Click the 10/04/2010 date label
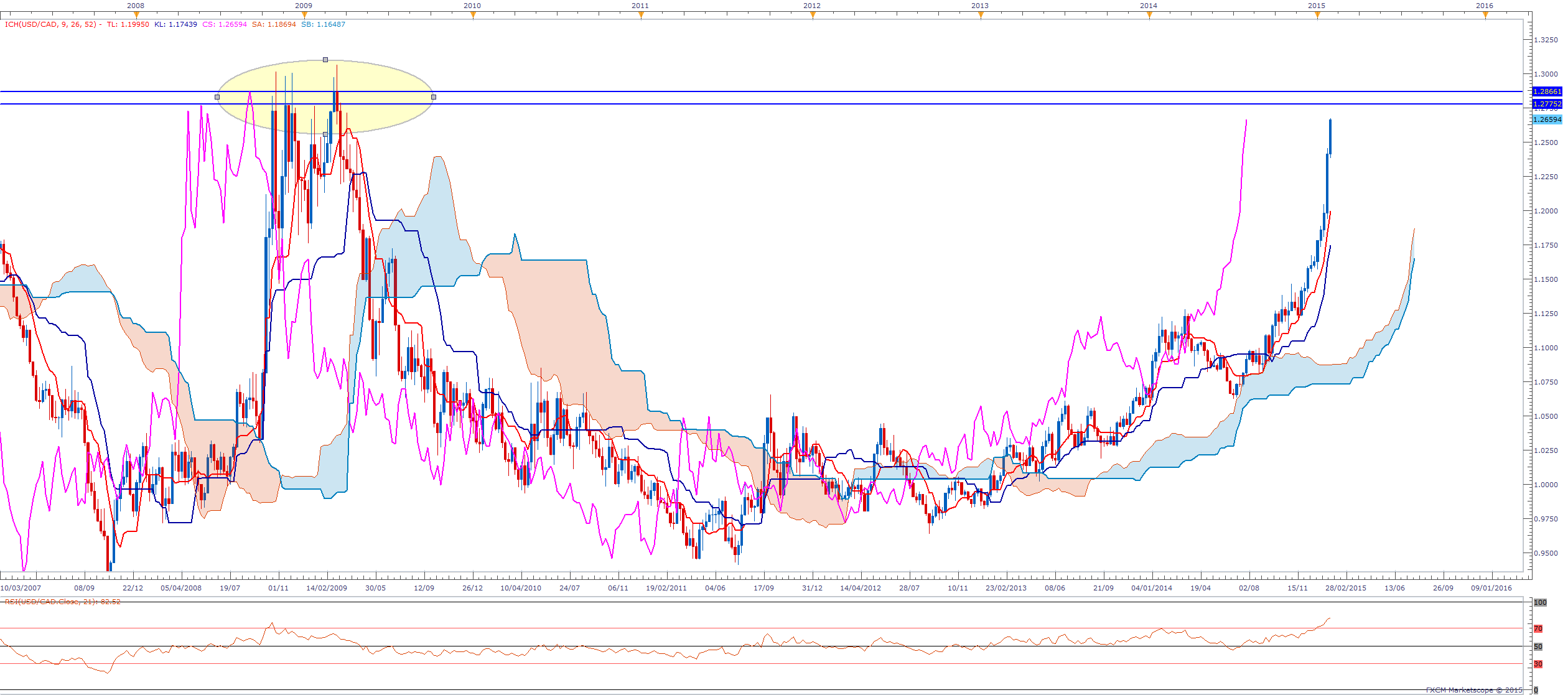The width and height of the screenshot is (1568, 695). pos(521,588)
